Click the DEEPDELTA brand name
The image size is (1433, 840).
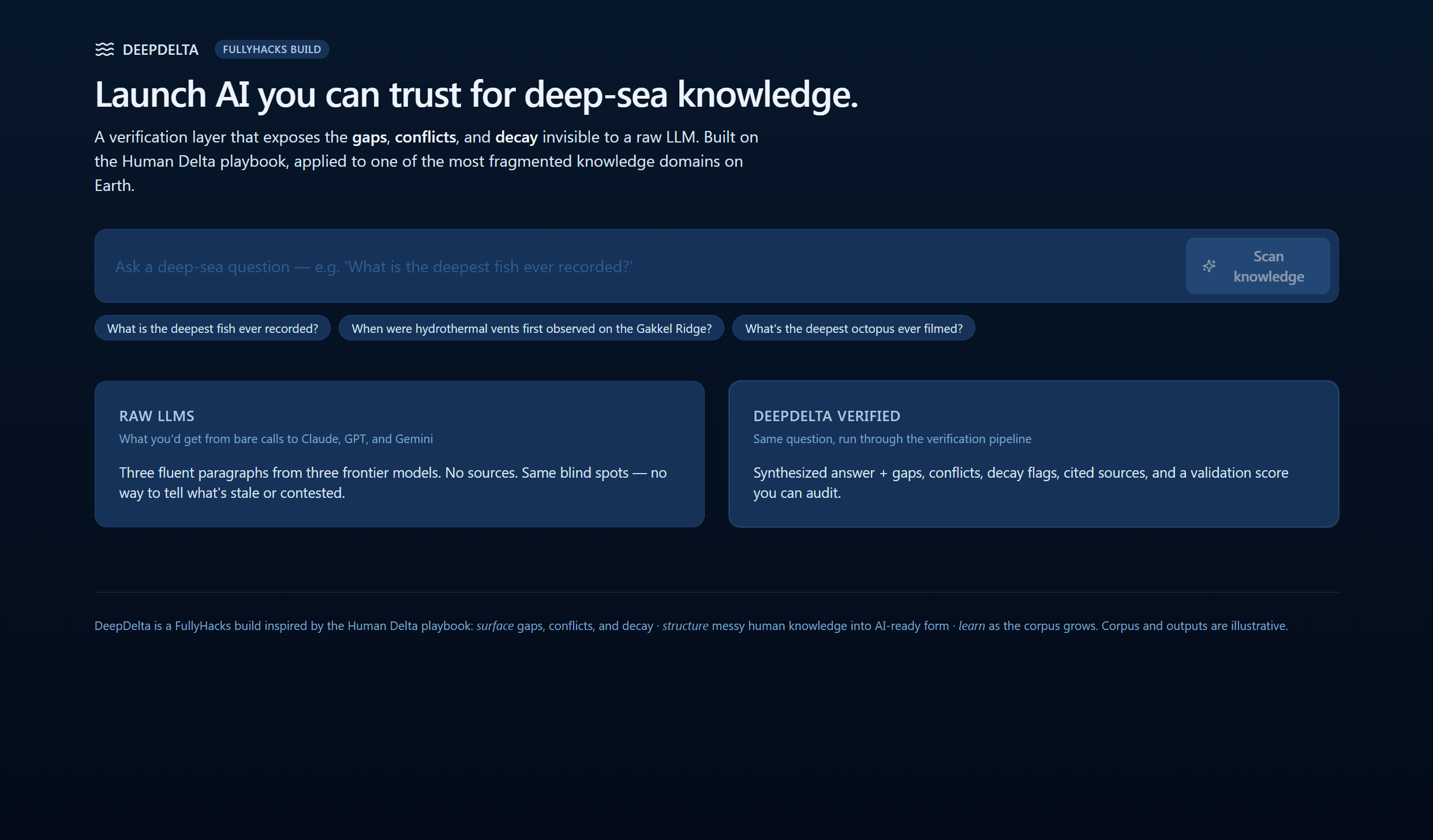click(x=160, y=50)
